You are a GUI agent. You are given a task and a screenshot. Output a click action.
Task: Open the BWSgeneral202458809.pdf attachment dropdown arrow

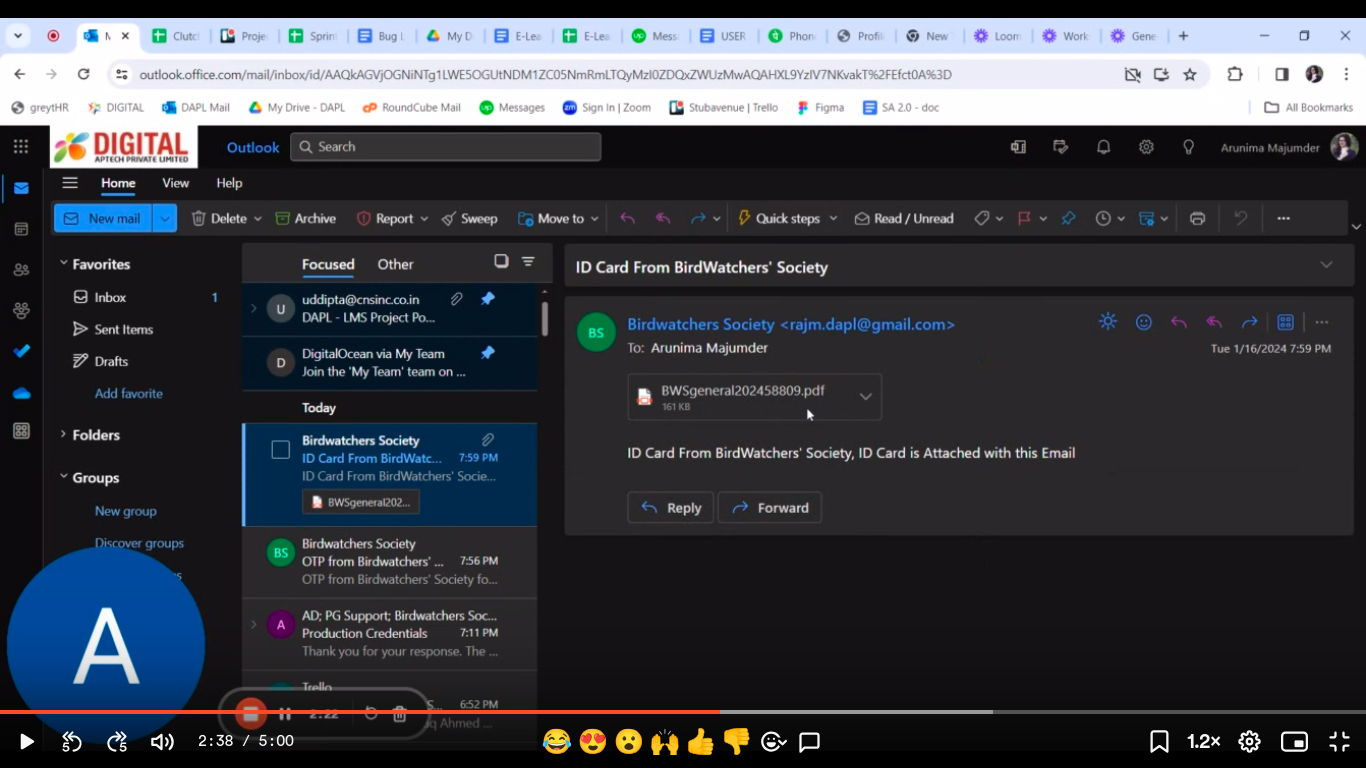(x=866, y=397)
